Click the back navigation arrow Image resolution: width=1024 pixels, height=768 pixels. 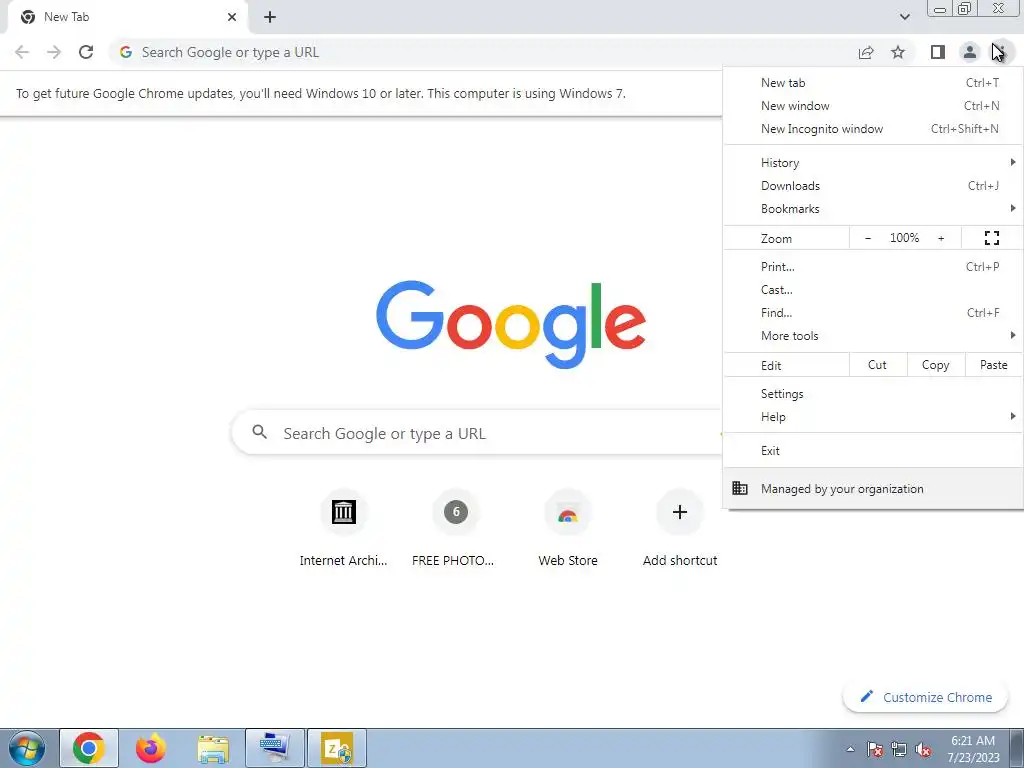(22, 52)
